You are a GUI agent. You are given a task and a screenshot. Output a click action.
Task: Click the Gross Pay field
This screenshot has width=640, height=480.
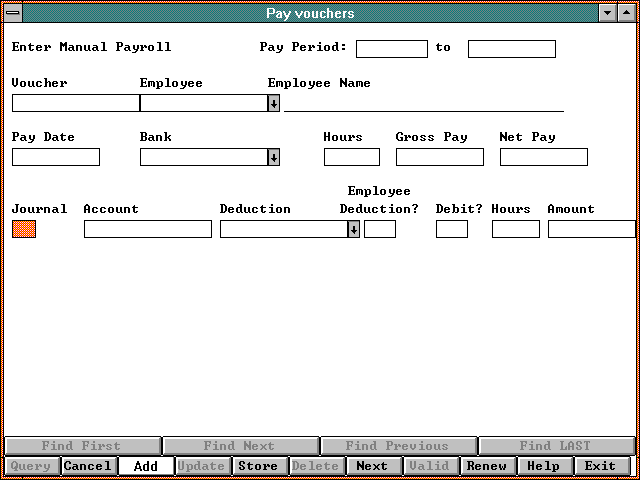440,157
